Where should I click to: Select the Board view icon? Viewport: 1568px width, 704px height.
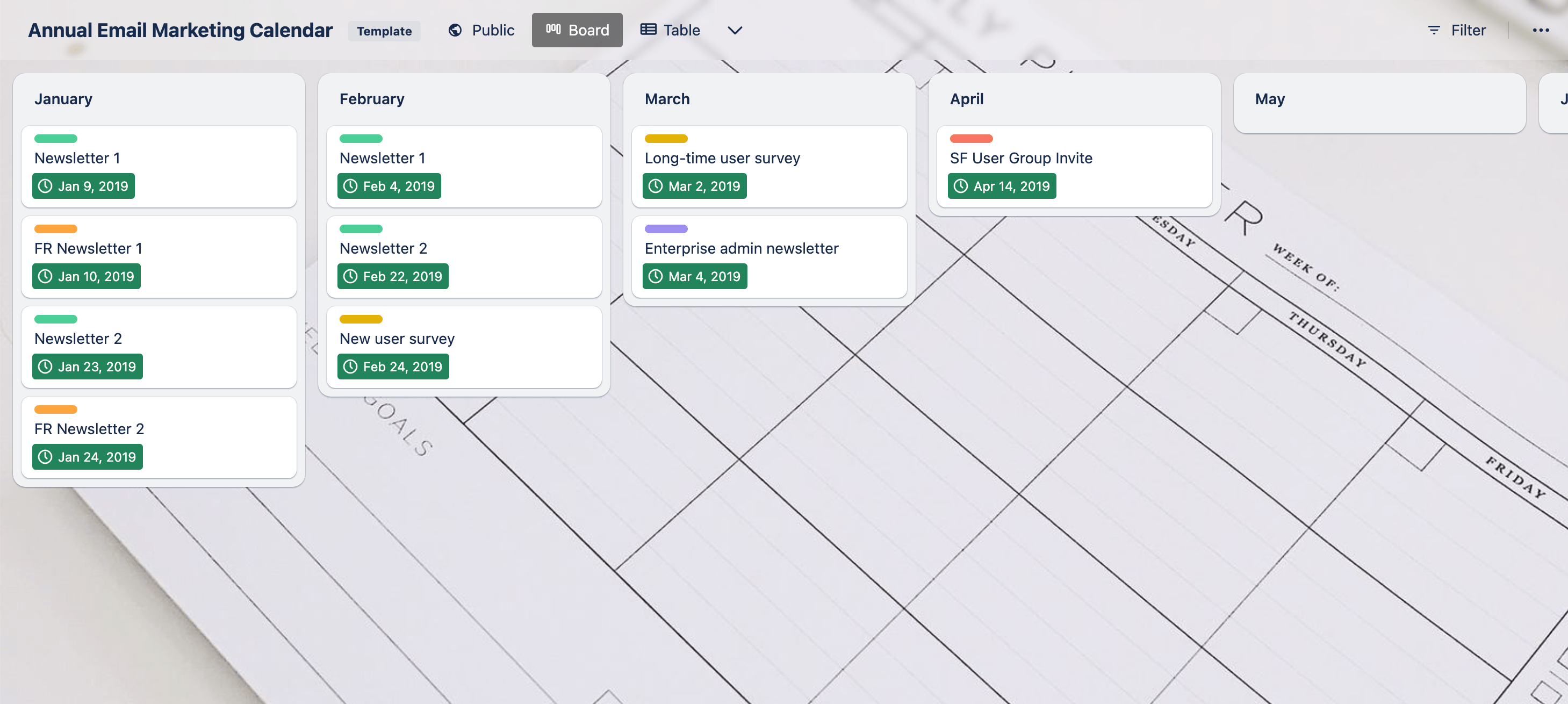tap(553, 29)
